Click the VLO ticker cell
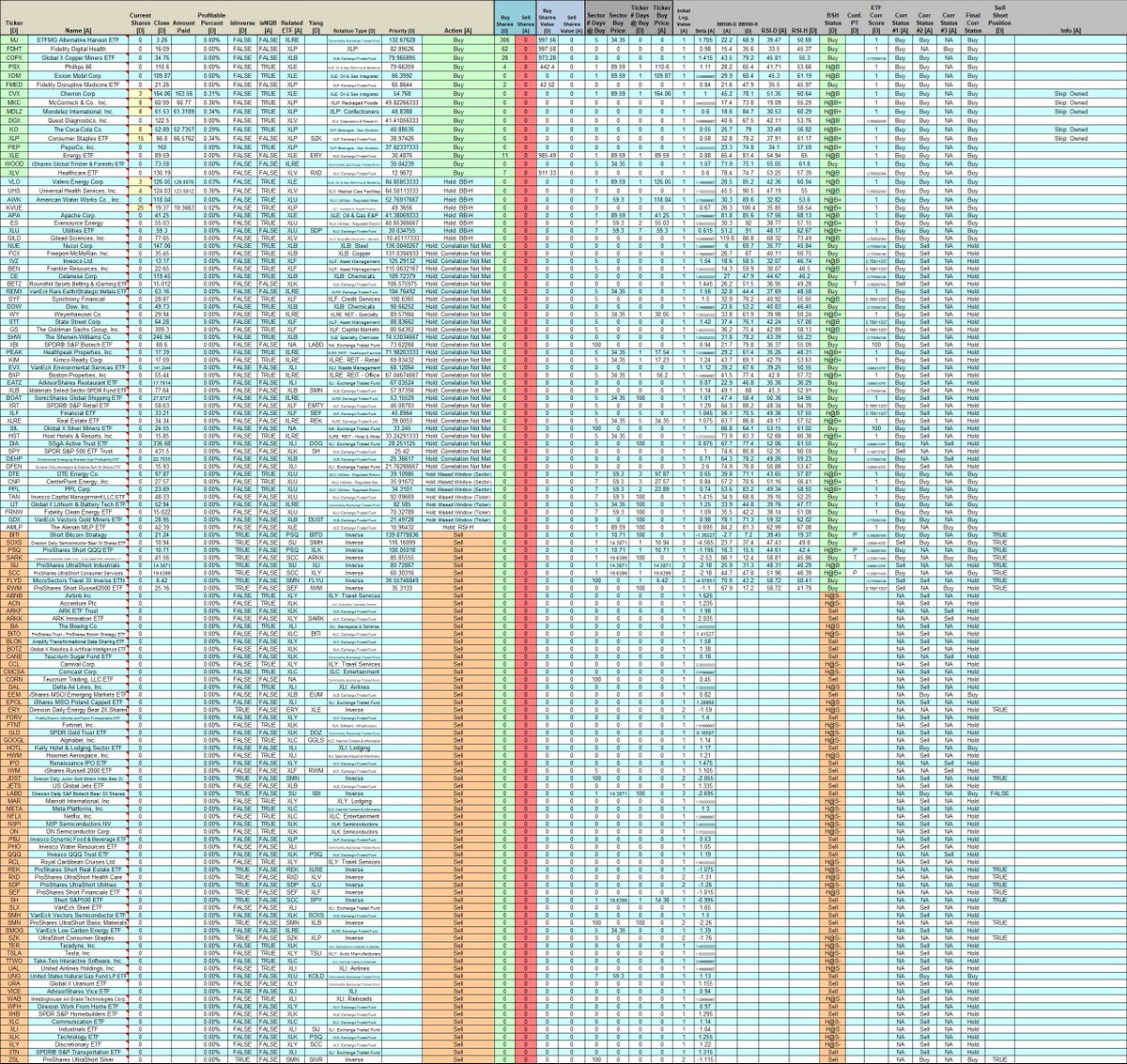 point(14,181)
